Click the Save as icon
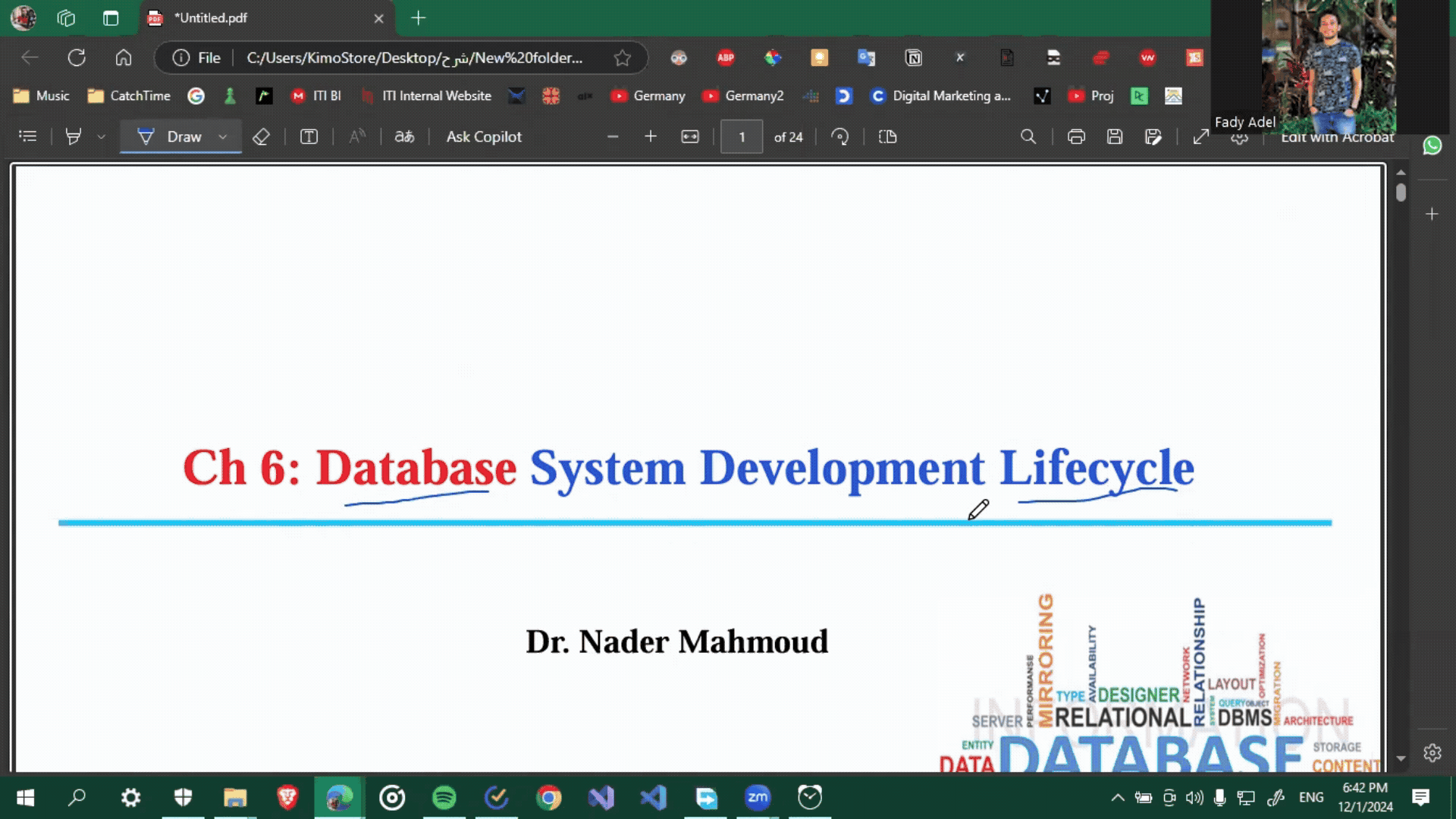The height and width of the screenshot is (819, 1456). pos(1153,136)
